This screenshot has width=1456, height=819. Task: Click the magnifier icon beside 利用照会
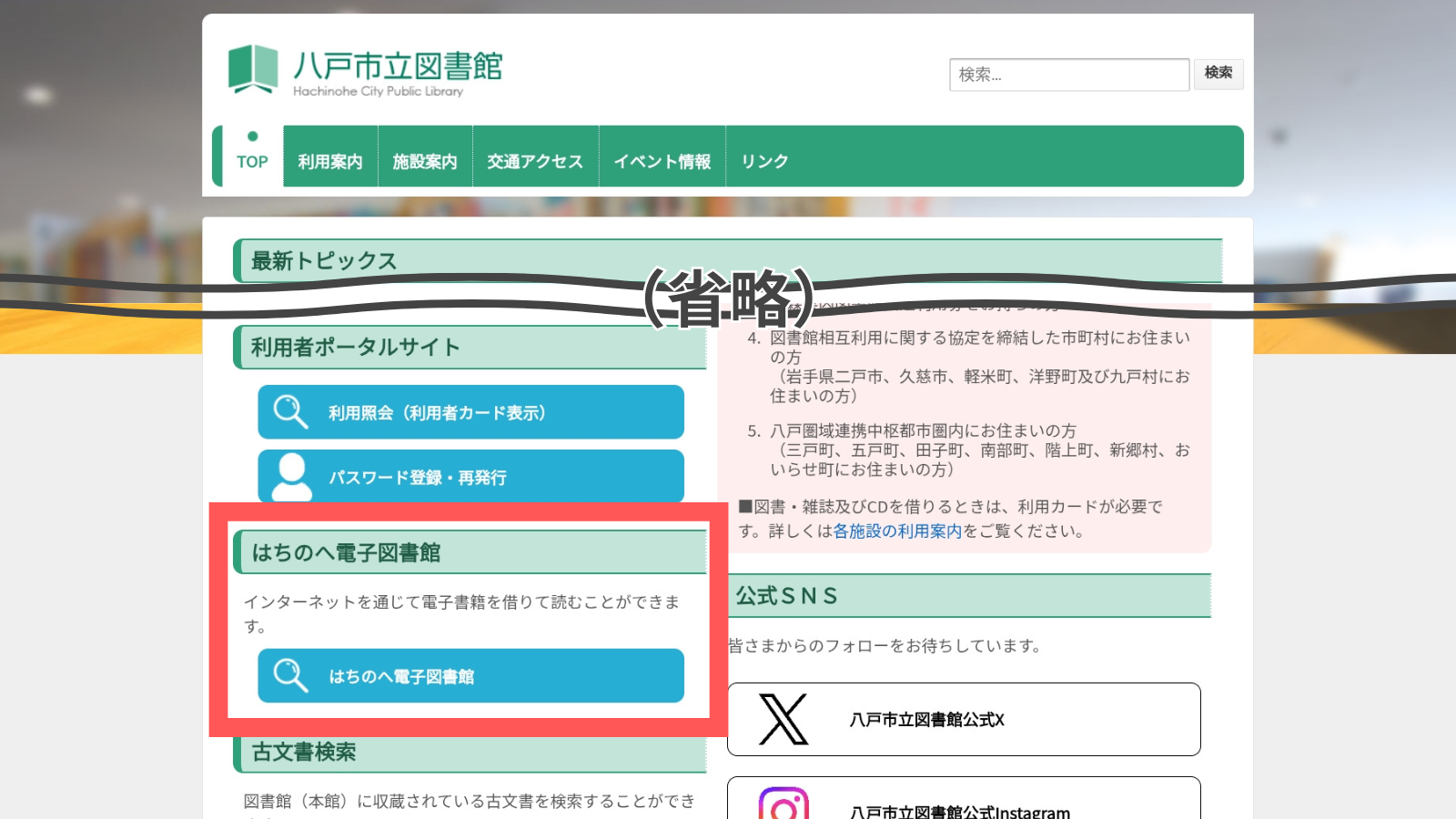[x=290, y=411]
